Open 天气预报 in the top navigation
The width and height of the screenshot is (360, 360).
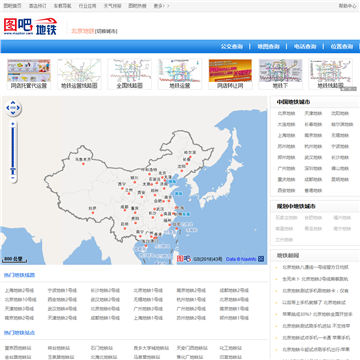[x=112, y=6]
